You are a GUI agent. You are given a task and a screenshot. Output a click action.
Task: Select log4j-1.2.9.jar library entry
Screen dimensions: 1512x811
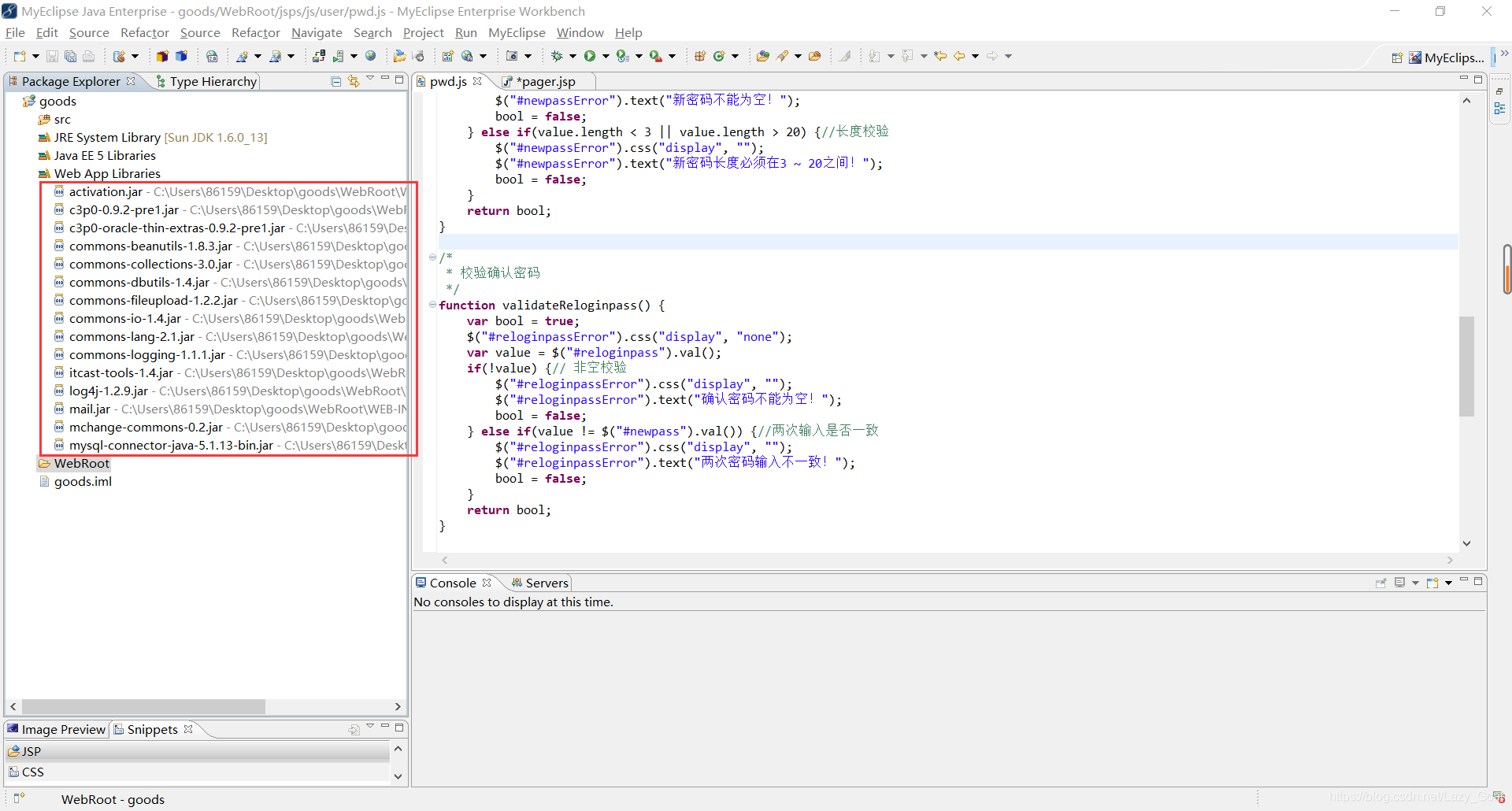click(108, 391)
